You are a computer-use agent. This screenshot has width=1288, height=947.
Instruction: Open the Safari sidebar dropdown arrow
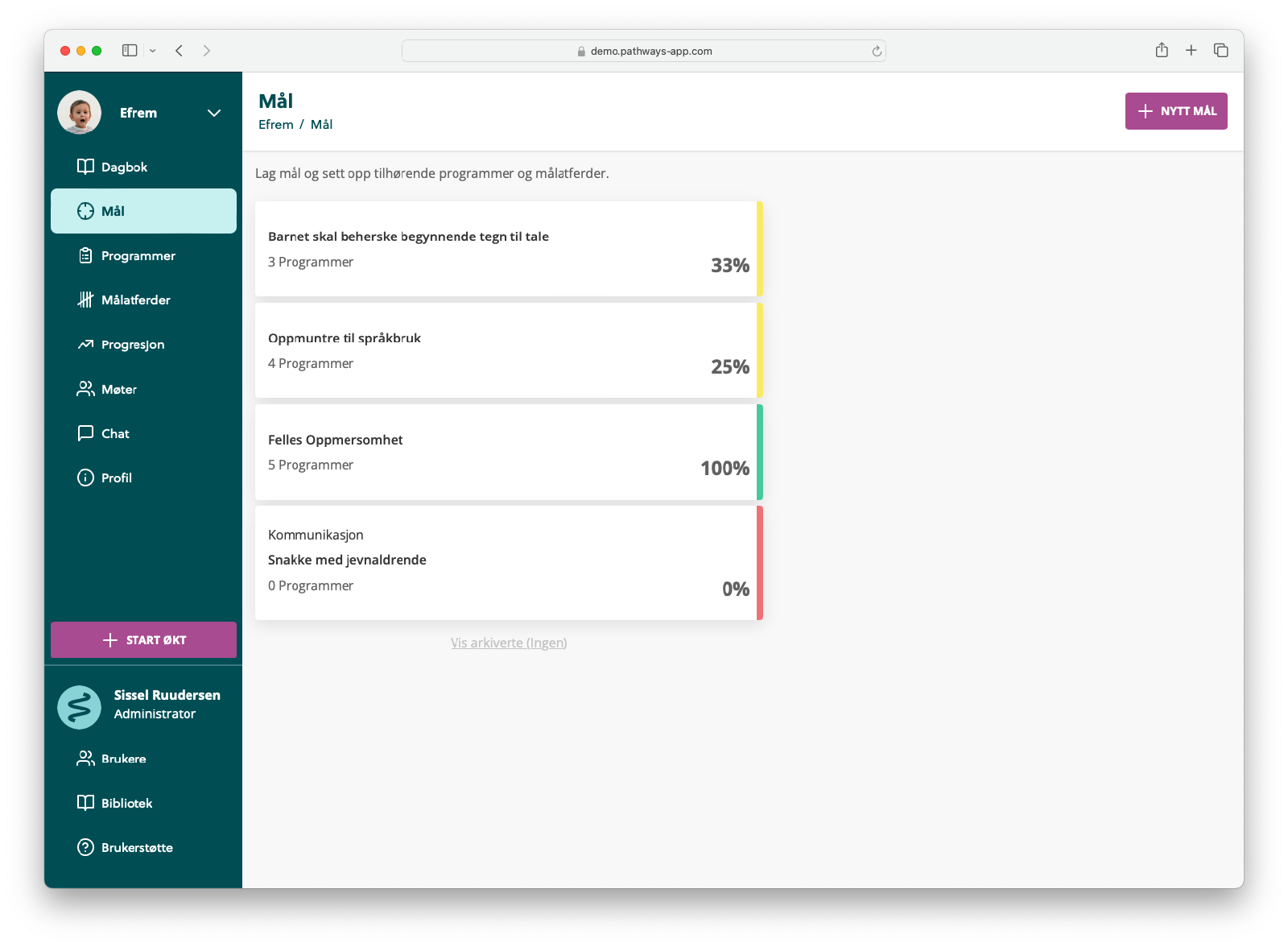tap(152, 51)
